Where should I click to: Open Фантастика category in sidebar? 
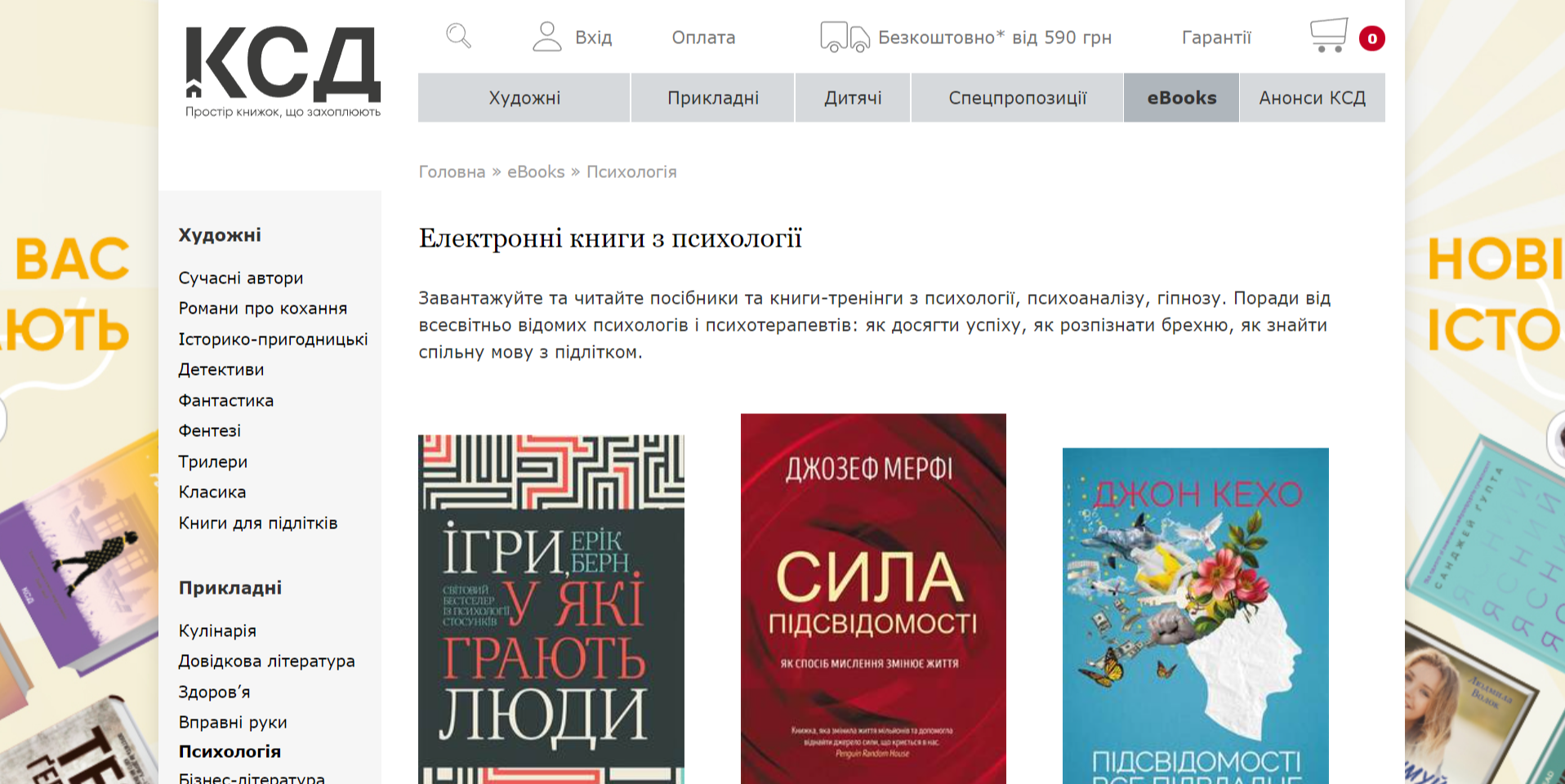[x=226, y=401]
